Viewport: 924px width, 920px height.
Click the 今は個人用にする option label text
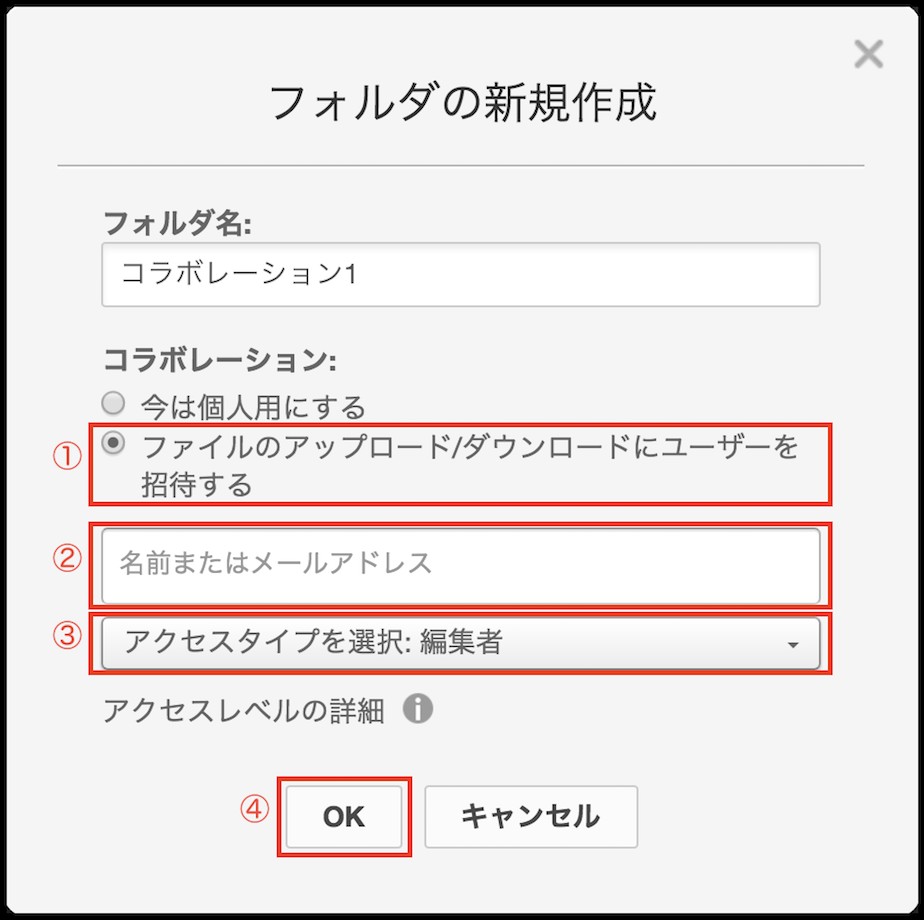coord(254,407)
